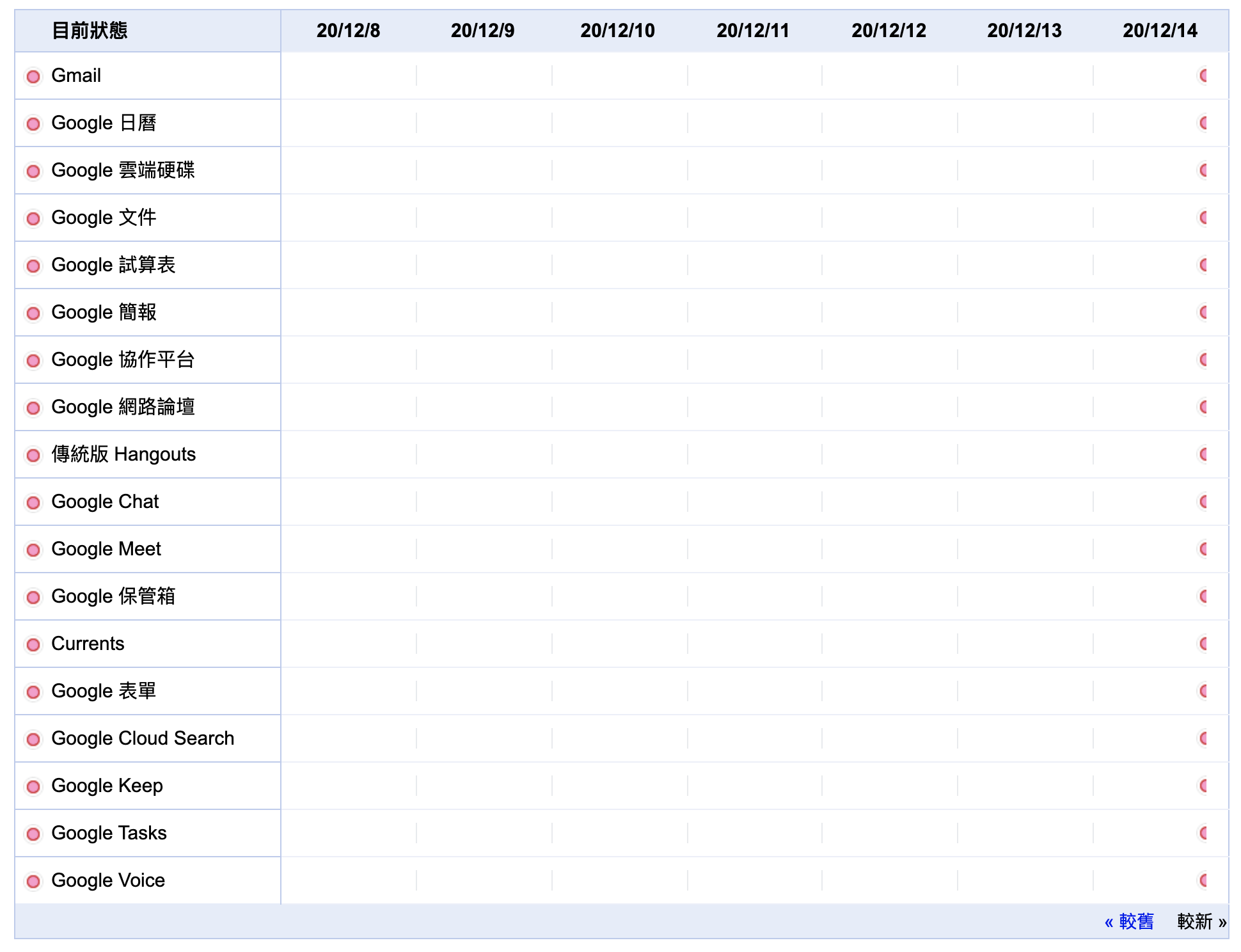
Task: Go to older dates via 較舊 link
Action: (x=1129, y=922)
